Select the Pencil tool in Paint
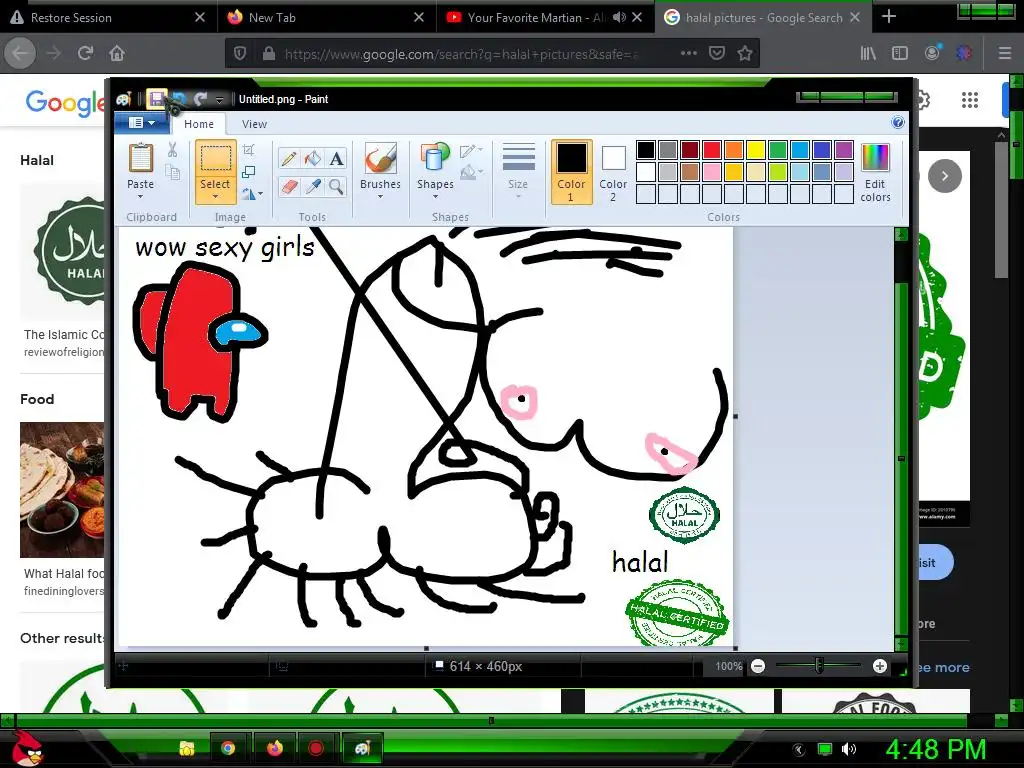1024x768 pixels. click(289, 159)
